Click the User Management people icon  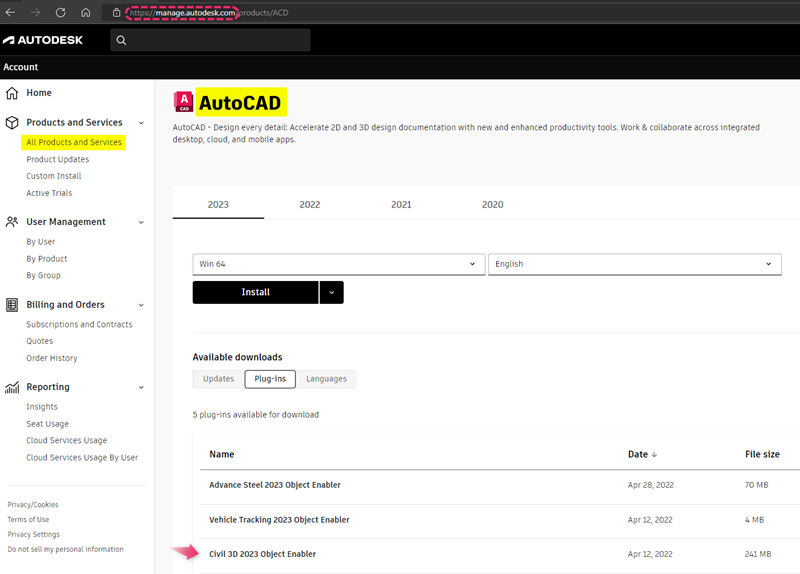coord(12,222)
